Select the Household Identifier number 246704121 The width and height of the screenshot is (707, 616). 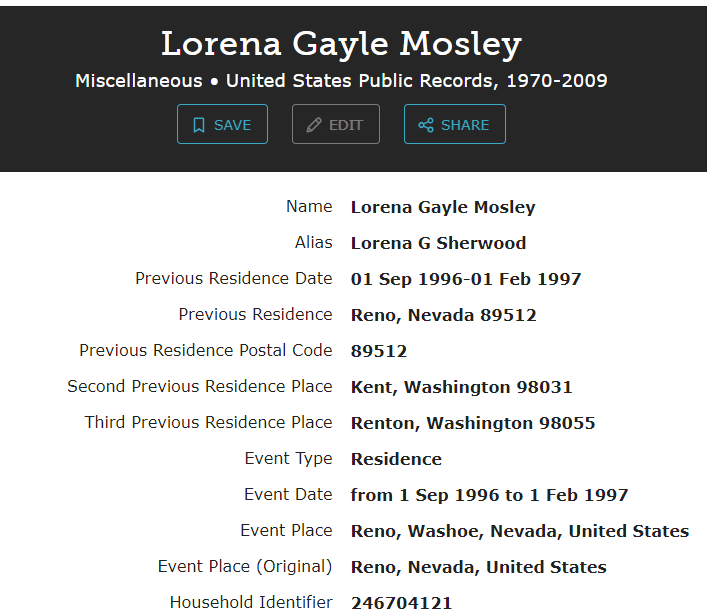pos(401,603)
